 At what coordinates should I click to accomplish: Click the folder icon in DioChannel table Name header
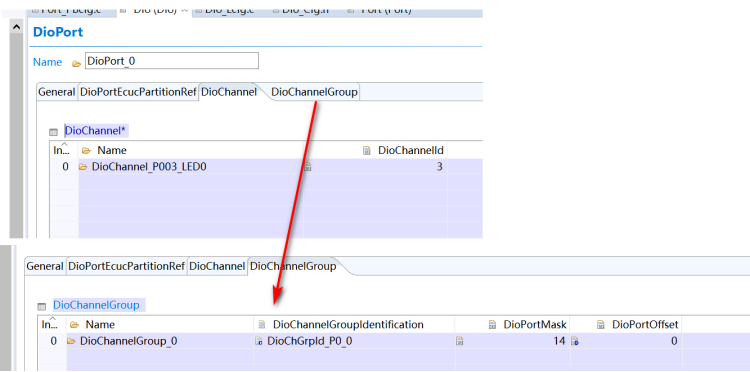pyautogui.click(x=86, y=151)
